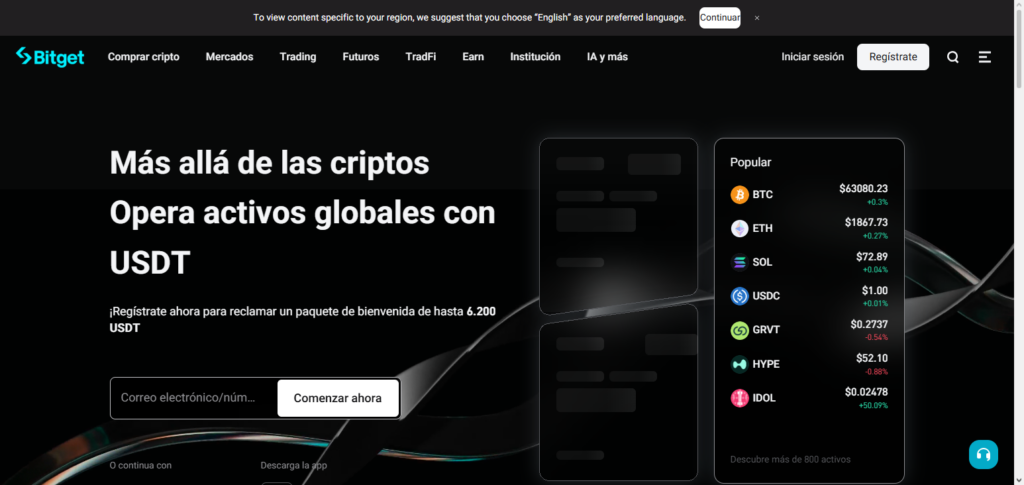Open the Mercados menu
Viewport: 1024px width, 485px height.
tap(229, 57)
